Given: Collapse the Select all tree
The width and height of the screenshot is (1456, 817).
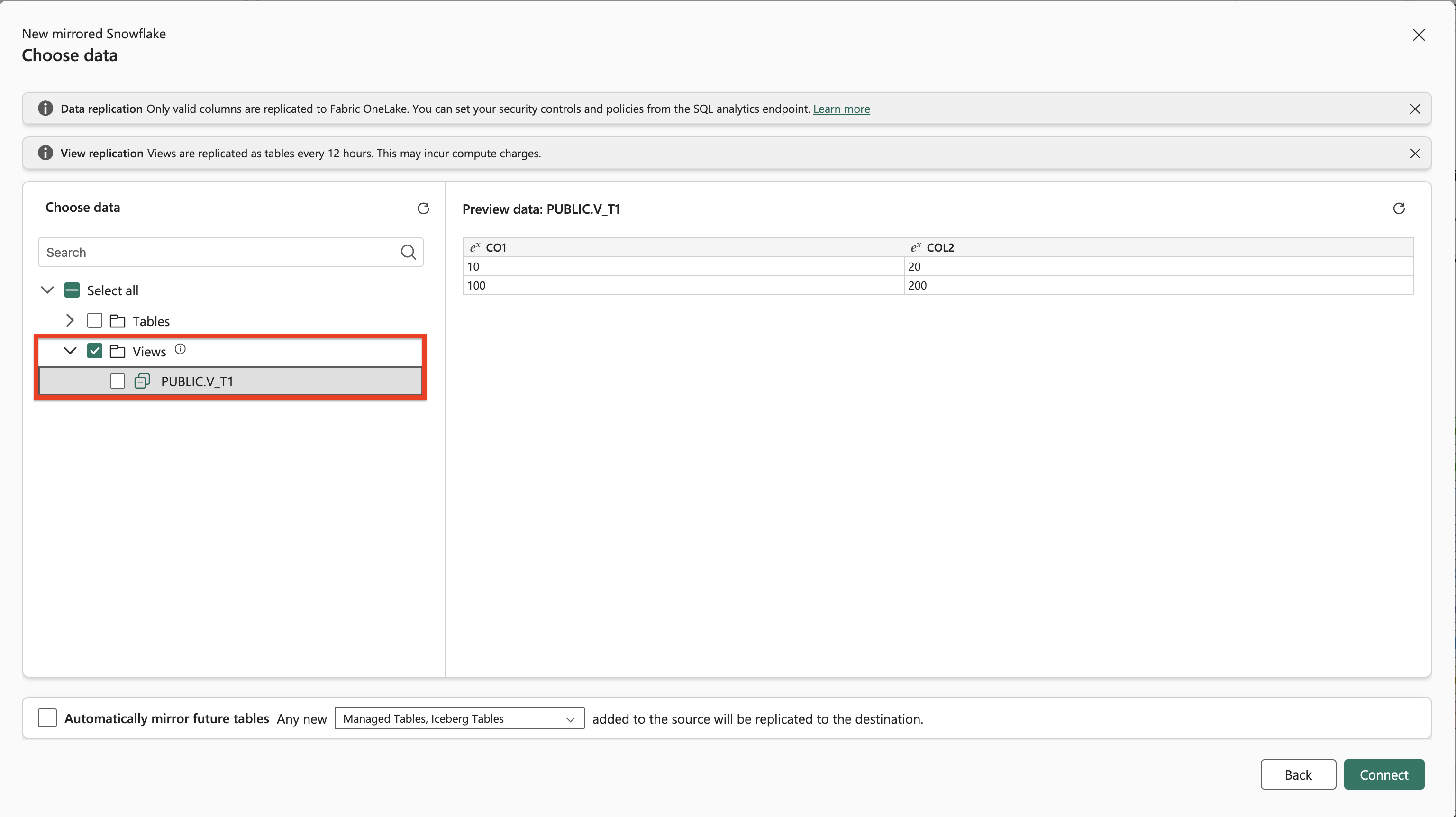Looking at the screenshot, I should click(47, 290).
